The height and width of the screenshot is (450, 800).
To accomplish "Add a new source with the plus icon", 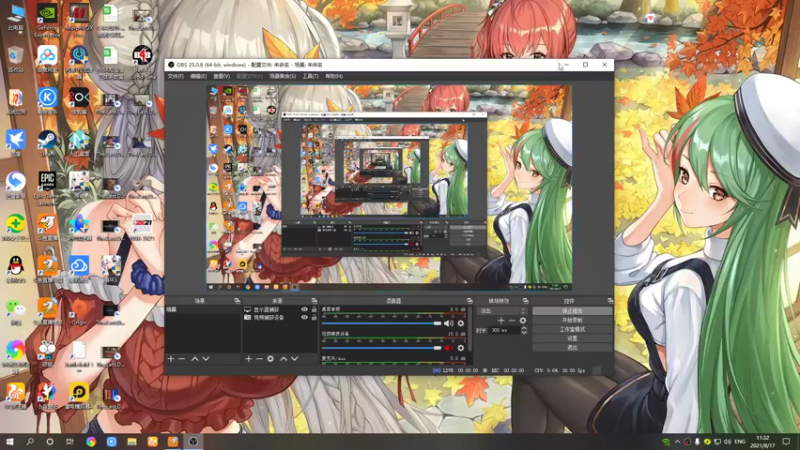I will click(248, 359).
